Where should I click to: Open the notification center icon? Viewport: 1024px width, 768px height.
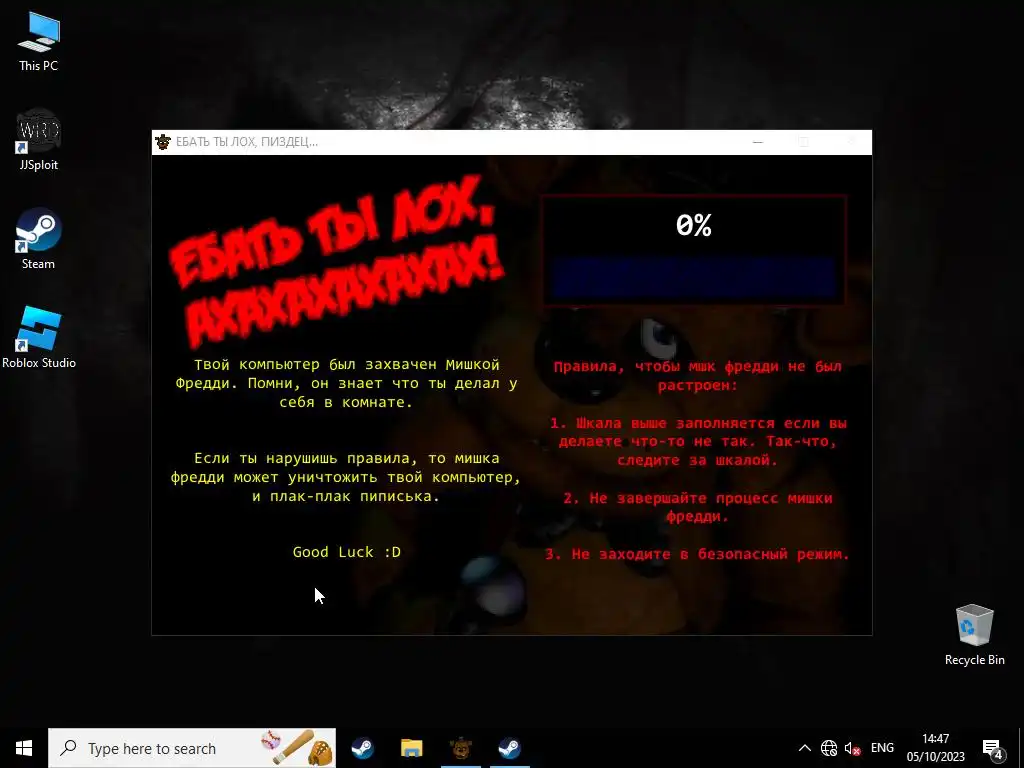tap(993, 748)
